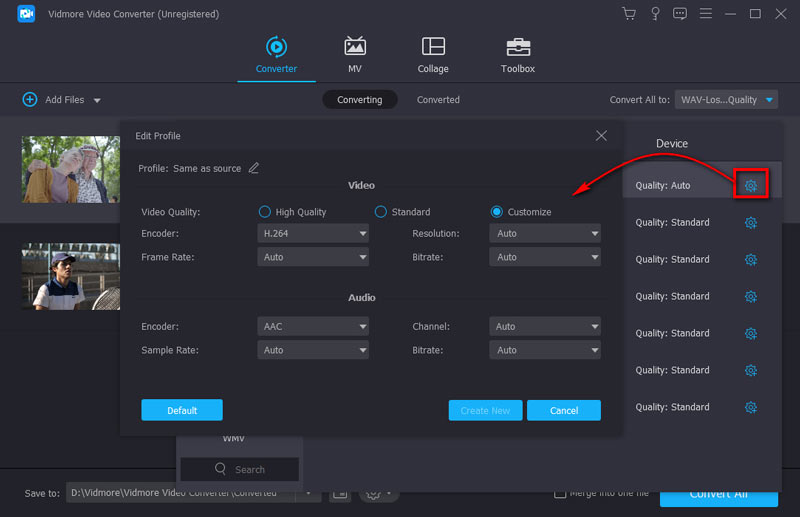The image size is (800, 517).
Task: Open the Collage layout icon
Action: click(433, 47)
